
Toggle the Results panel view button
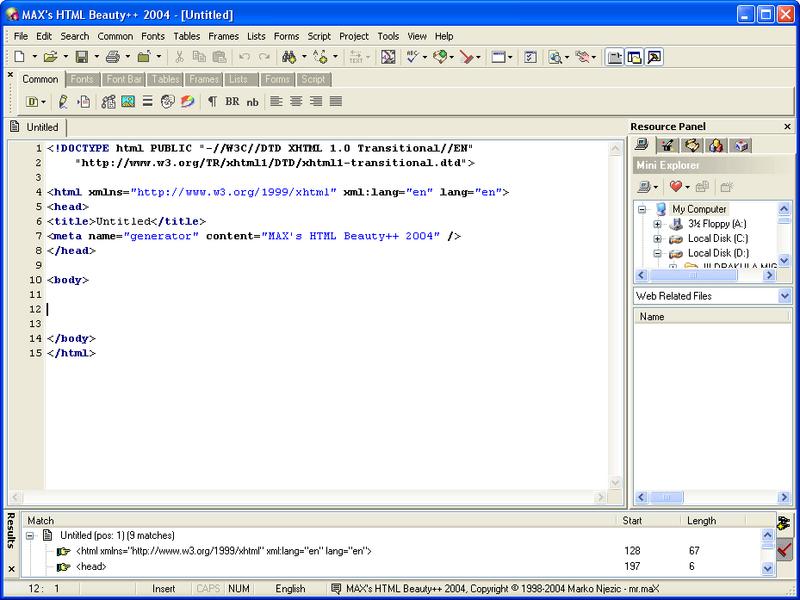(x=654, y=57)
